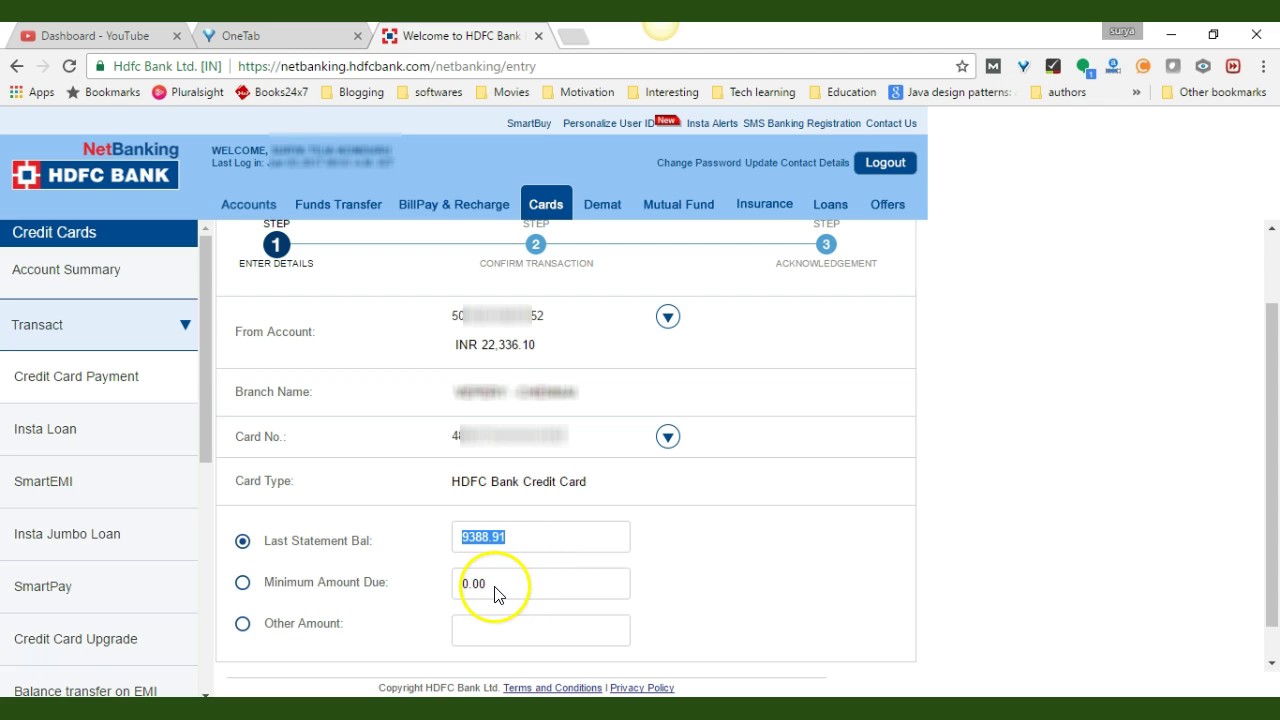
Task: Open the Update Contact Details link
Action: pos(797,163)
